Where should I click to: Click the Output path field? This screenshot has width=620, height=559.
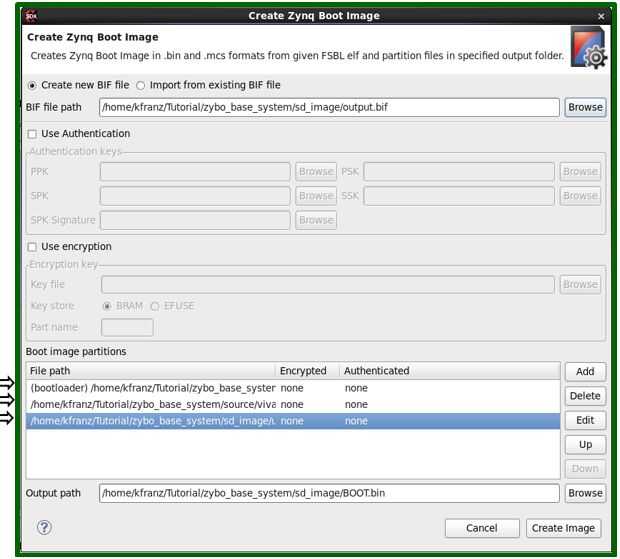point(329,493)
